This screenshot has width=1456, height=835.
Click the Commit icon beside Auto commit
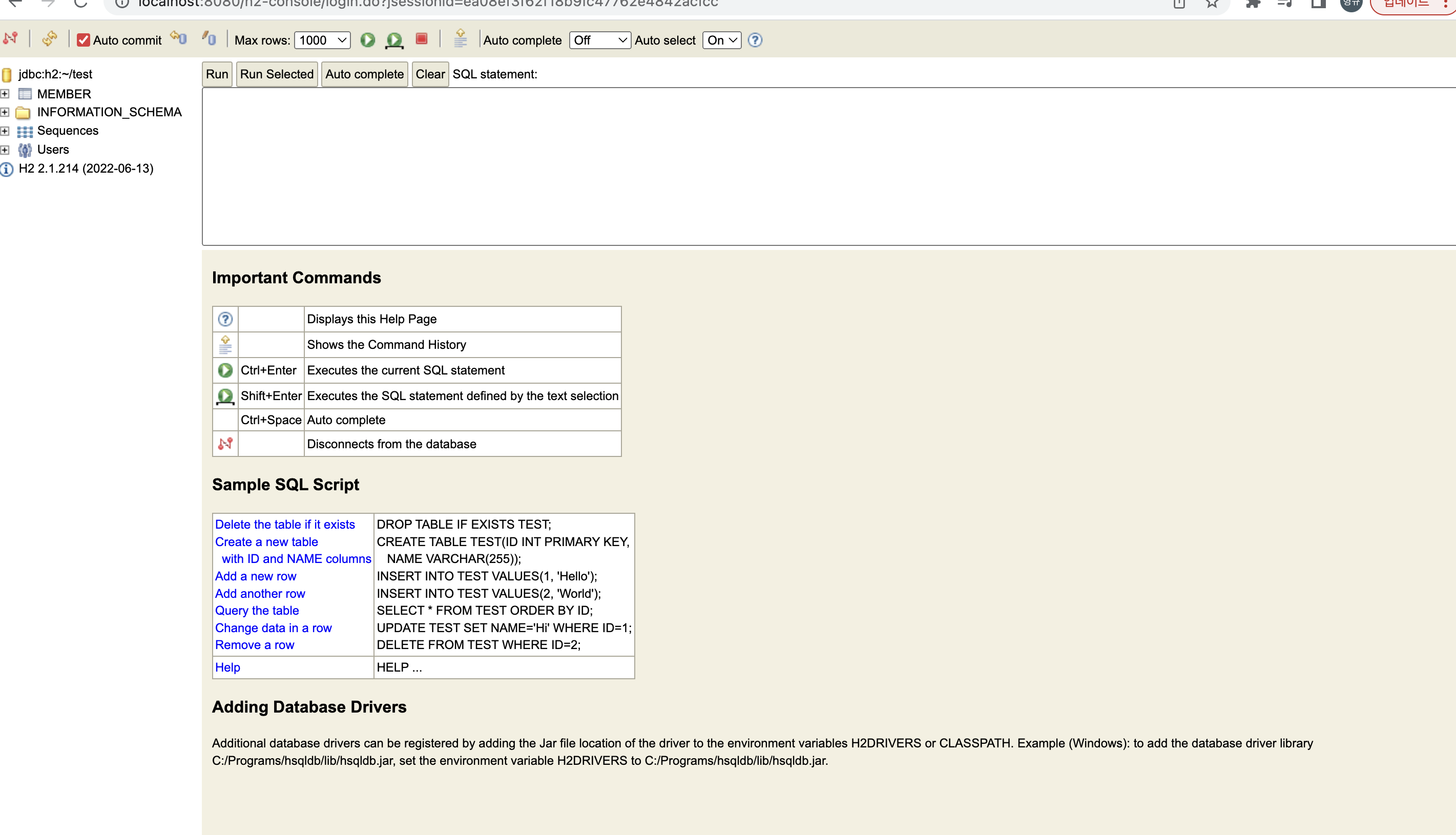179,39
